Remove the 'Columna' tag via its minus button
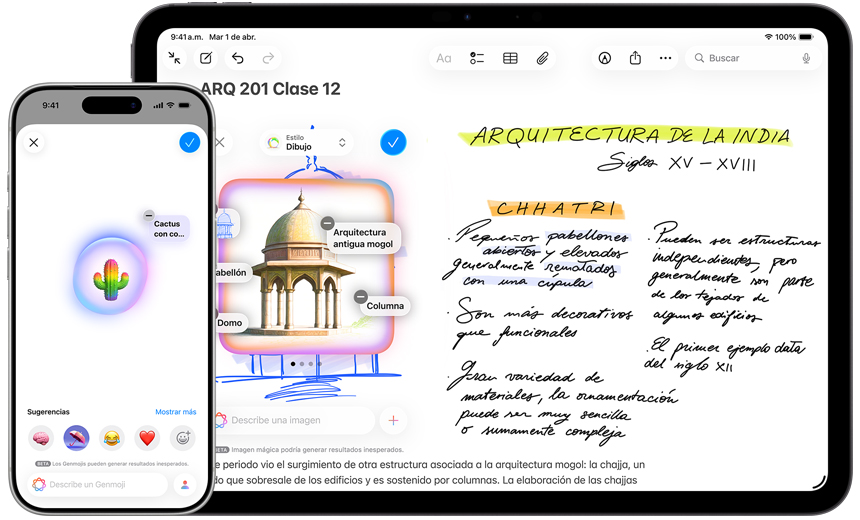 (x=360, y=296)
